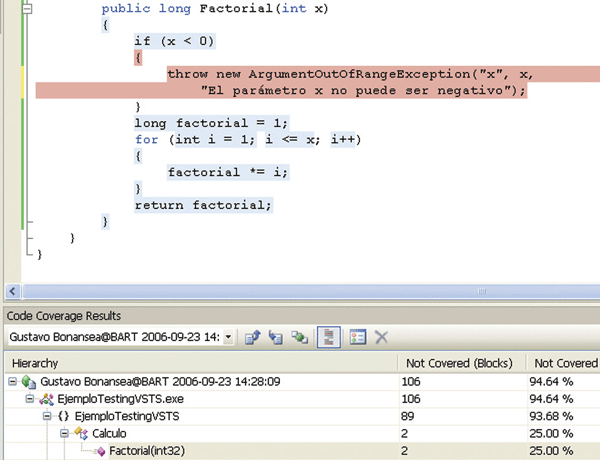Click the Add/Remove Columns icon

click(358, 338)
